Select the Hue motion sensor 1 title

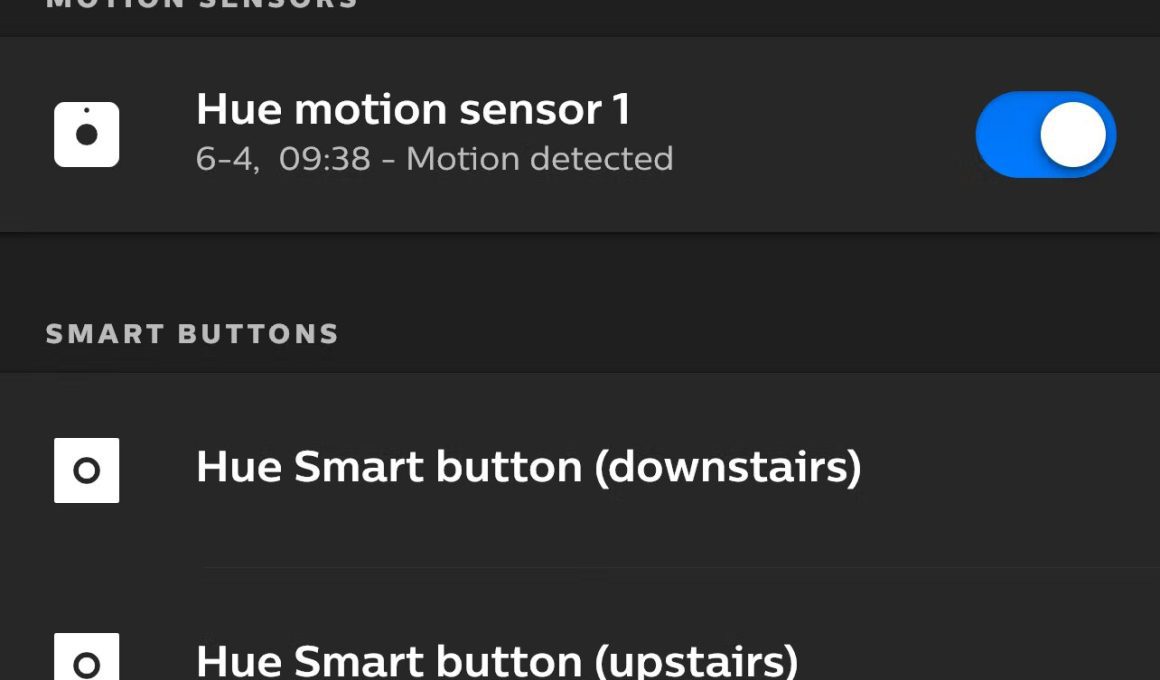click(413, 110)
